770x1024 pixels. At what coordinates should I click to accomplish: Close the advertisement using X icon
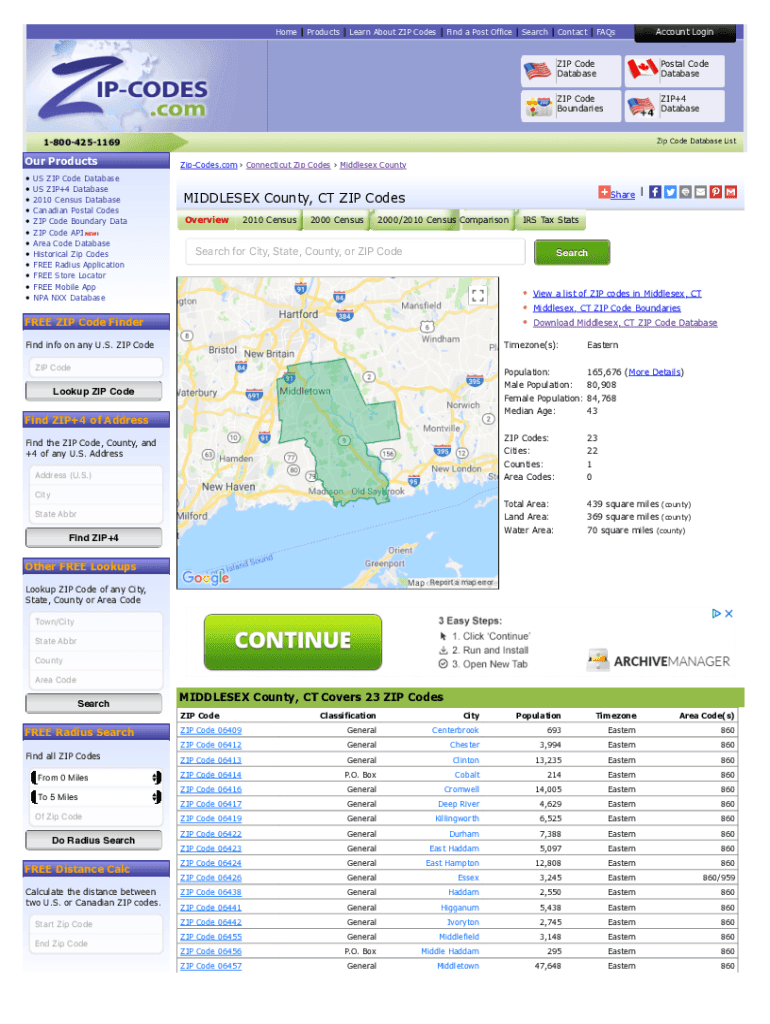[x=729, y=613]
